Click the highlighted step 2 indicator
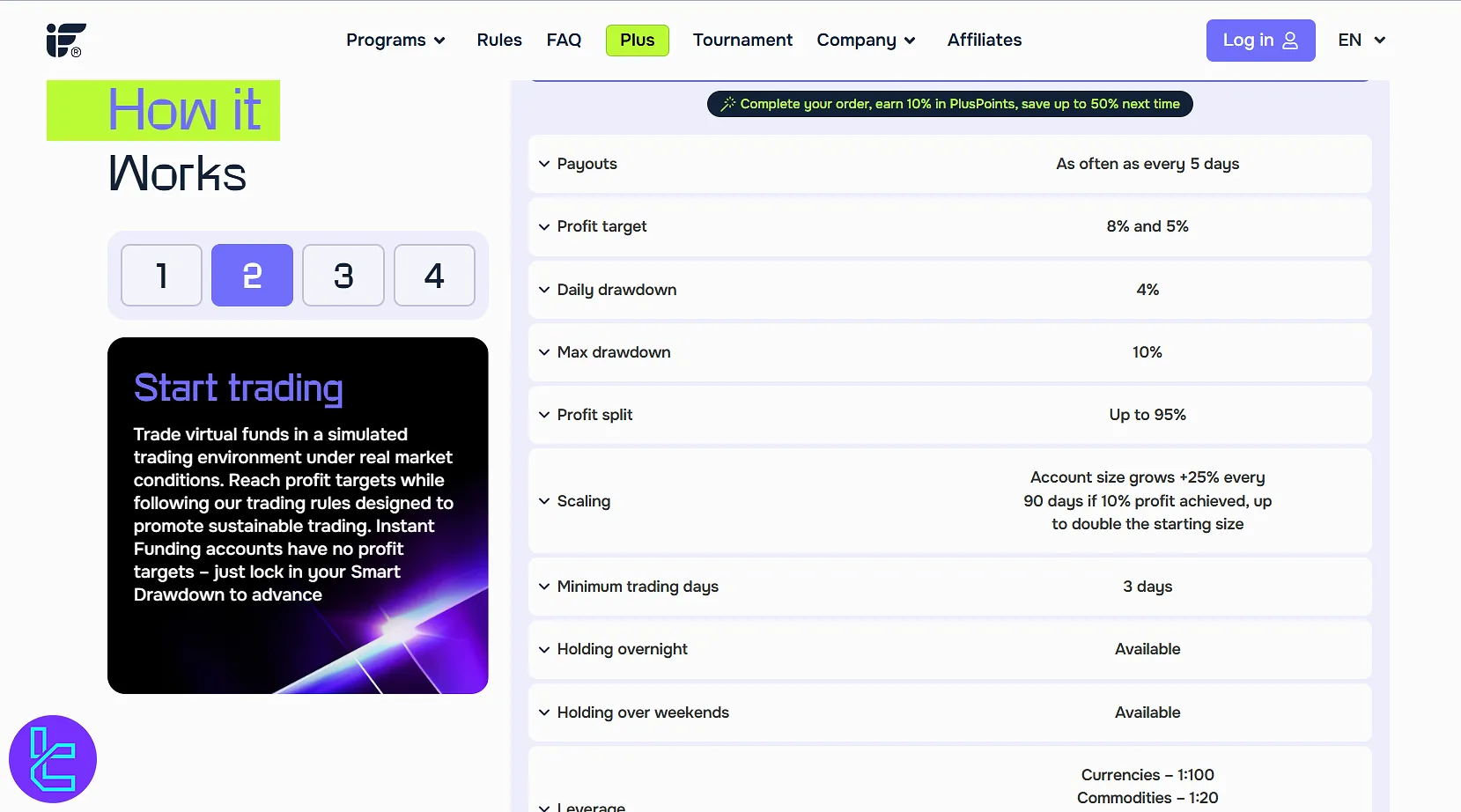 point(252,275)
